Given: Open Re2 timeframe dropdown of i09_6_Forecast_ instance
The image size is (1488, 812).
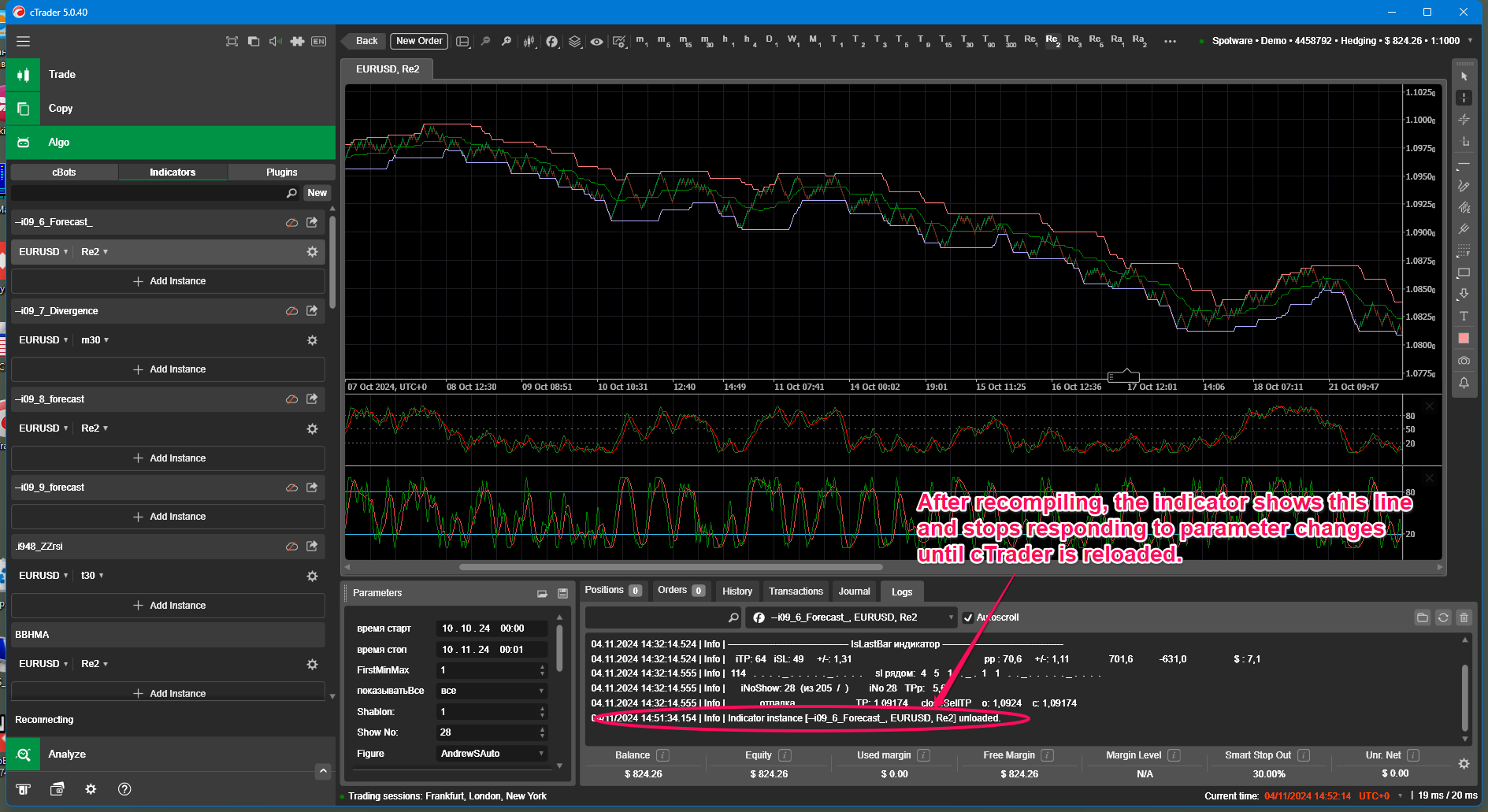Looking at the screenshot, I should point(95,252).
